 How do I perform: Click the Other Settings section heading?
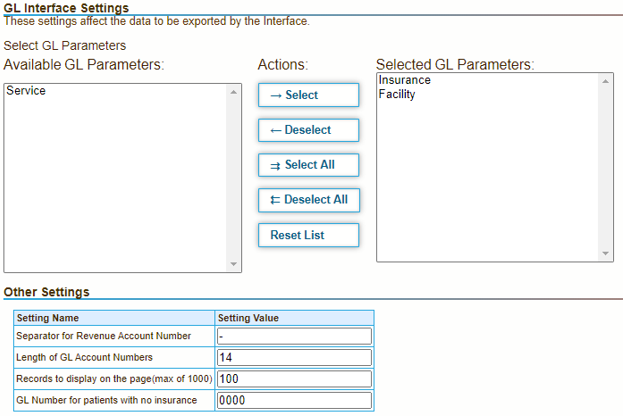46,292
